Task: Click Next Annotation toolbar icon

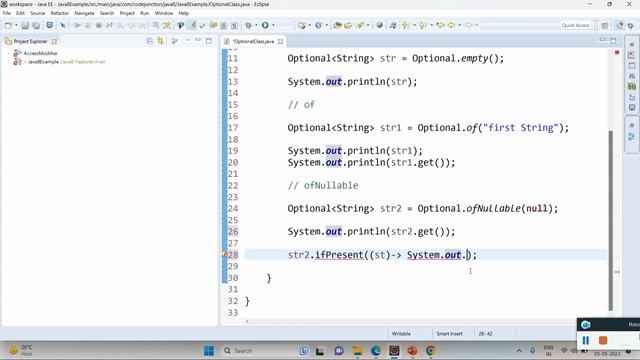Action: pyautogui.click(x=406, y=25)
